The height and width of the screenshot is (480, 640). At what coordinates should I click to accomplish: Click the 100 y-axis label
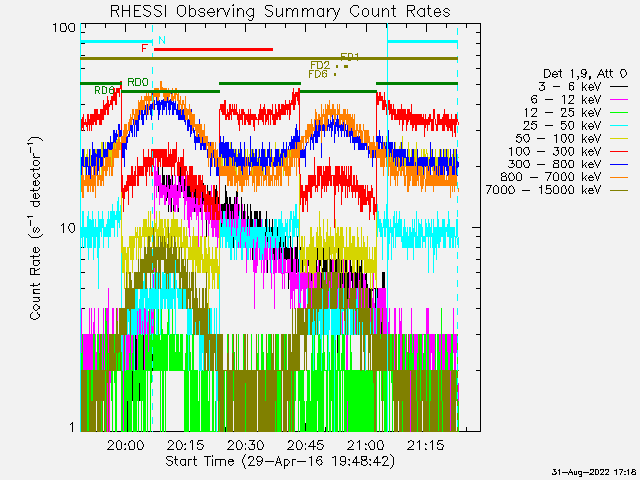64,28
